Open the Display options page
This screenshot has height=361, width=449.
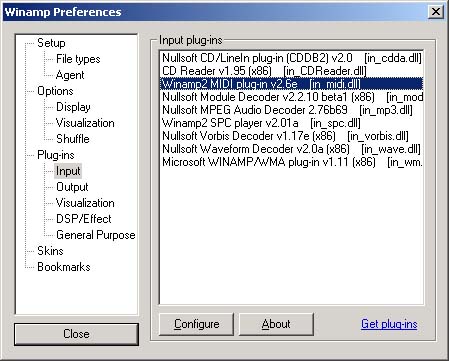73,107
